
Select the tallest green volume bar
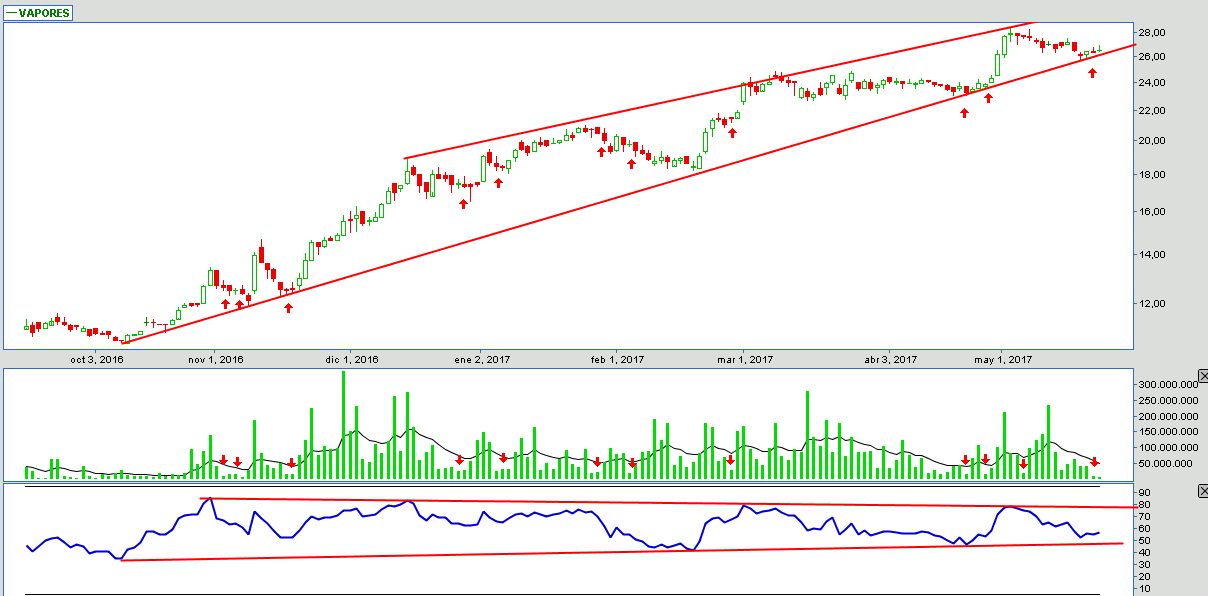(343, 425)
